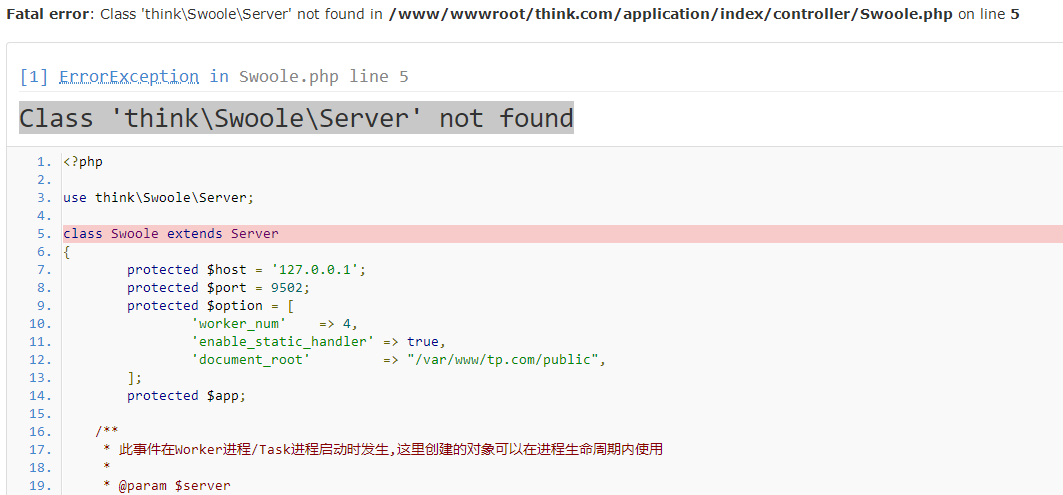Click the 'true' value on line 11

(x=422, y=342)
